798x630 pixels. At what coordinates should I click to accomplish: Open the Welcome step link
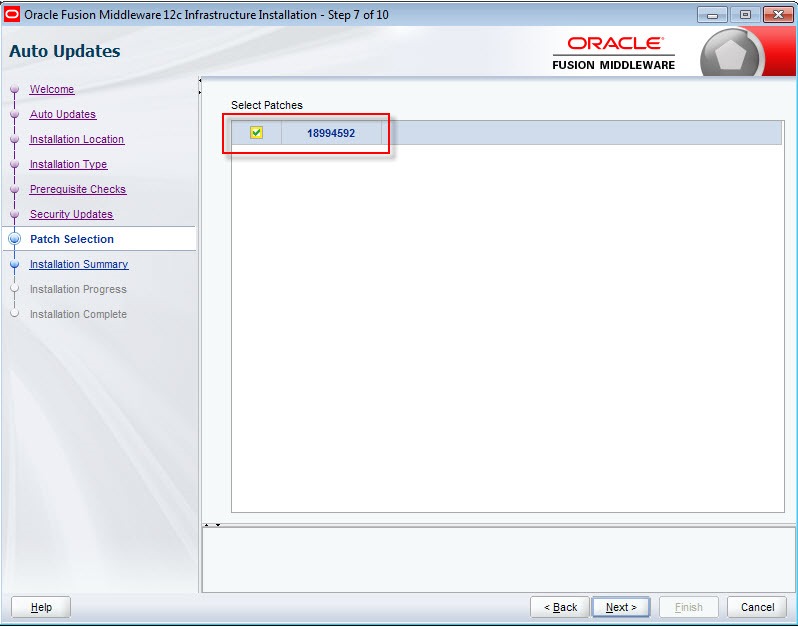pos(52,89)
